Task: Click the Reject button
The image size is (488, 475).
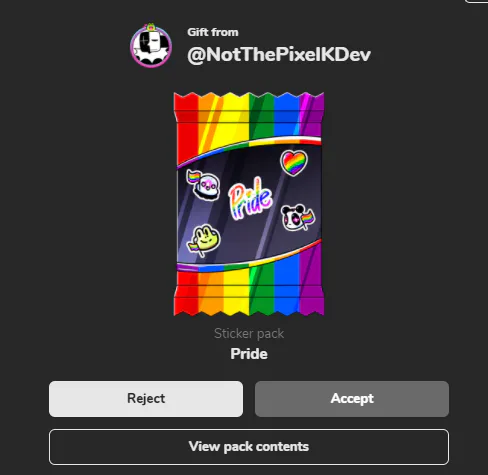Action: [x=146, y=399]
